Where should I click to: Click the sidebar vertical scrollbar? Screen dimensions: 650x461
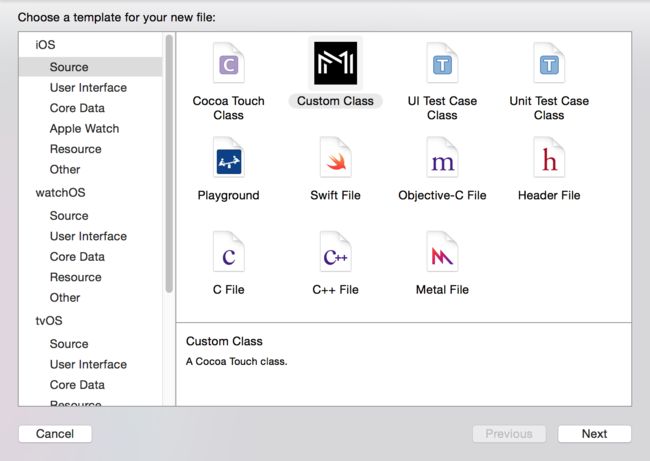click(169, 164)
